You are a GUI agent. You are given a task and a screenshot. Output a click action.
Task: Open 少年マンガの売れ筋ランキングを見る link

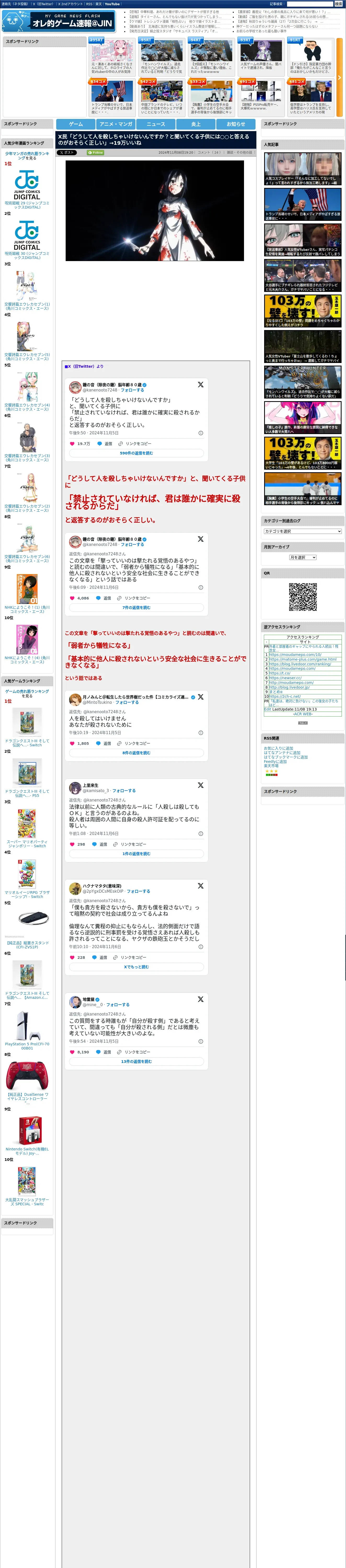27,156
